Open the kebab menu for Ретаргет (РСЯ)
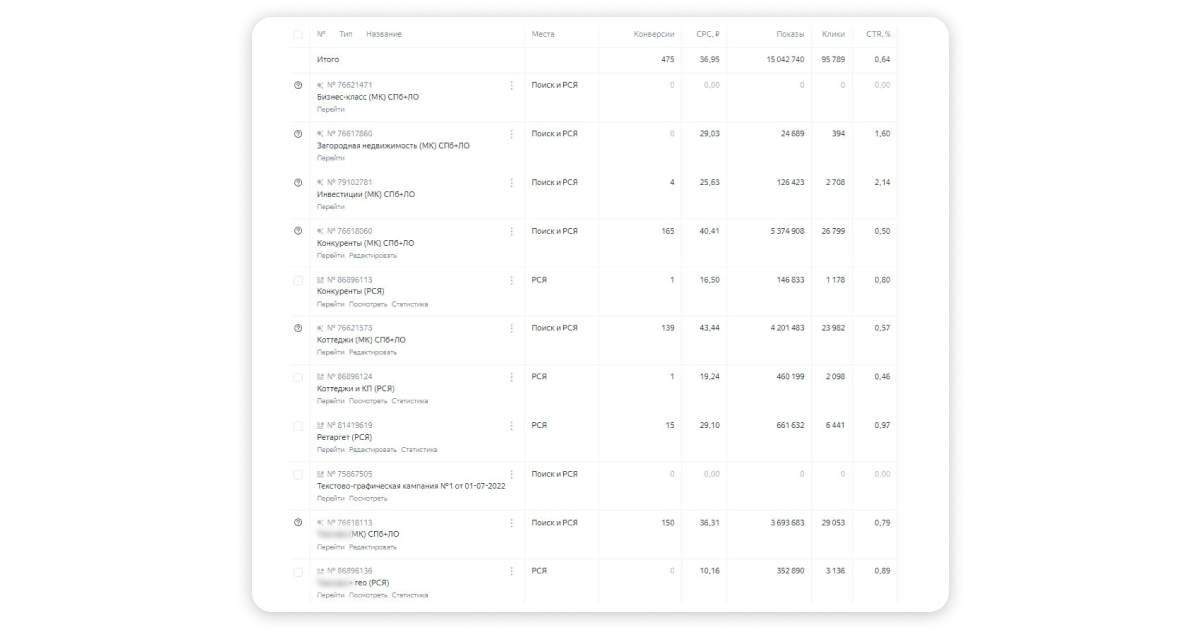This screenshot has height=630, width=1200. tap(512, 425)
